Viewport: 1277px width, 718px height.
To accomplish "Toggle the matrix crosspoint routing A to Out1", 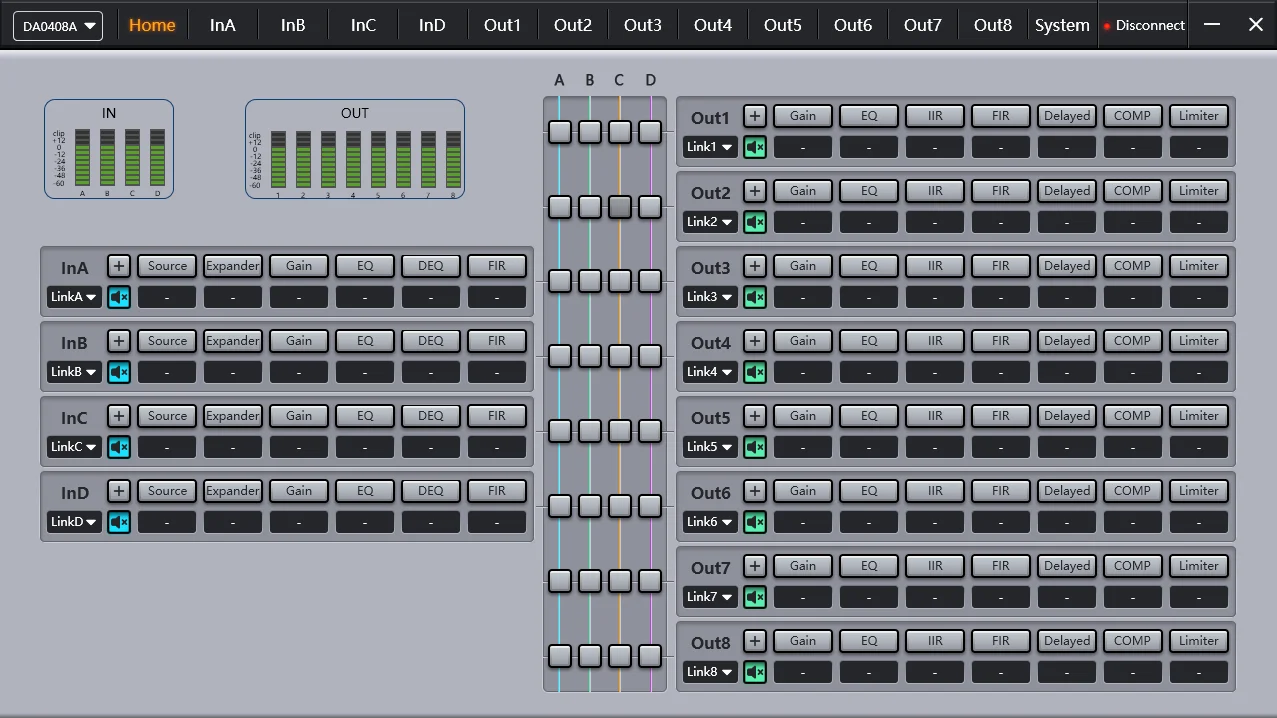I will 560,130.
